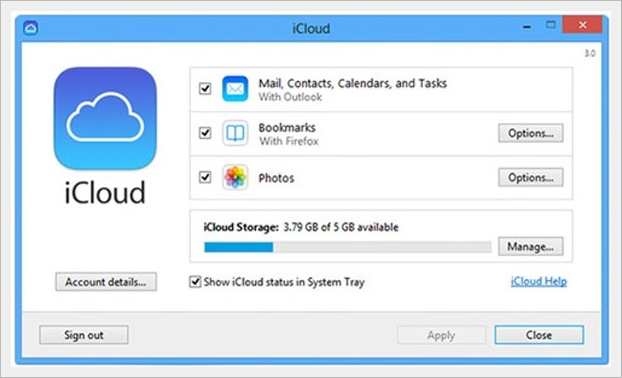622x378 pixels.
Task: Click the large iCloud wordmark under logo
Action: tap(105, 193)
